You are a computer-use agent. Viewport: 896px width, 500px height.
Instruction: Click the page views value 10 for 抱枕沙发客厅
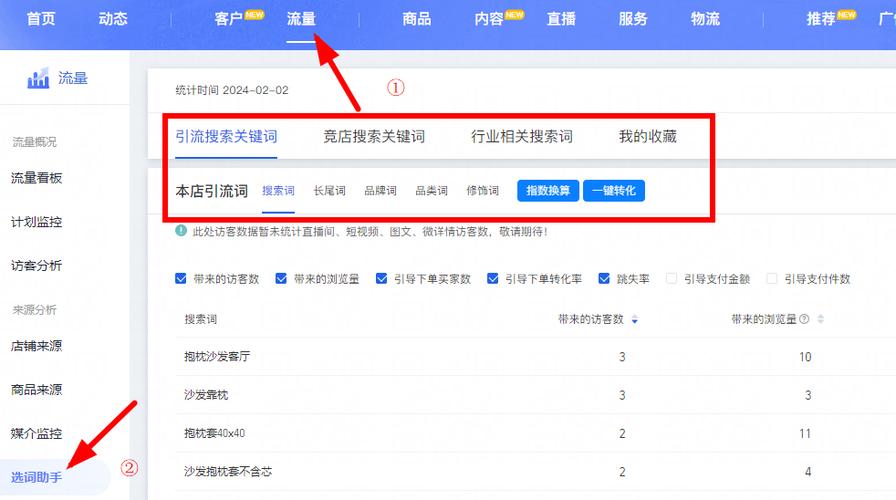[x=805, y=357]
